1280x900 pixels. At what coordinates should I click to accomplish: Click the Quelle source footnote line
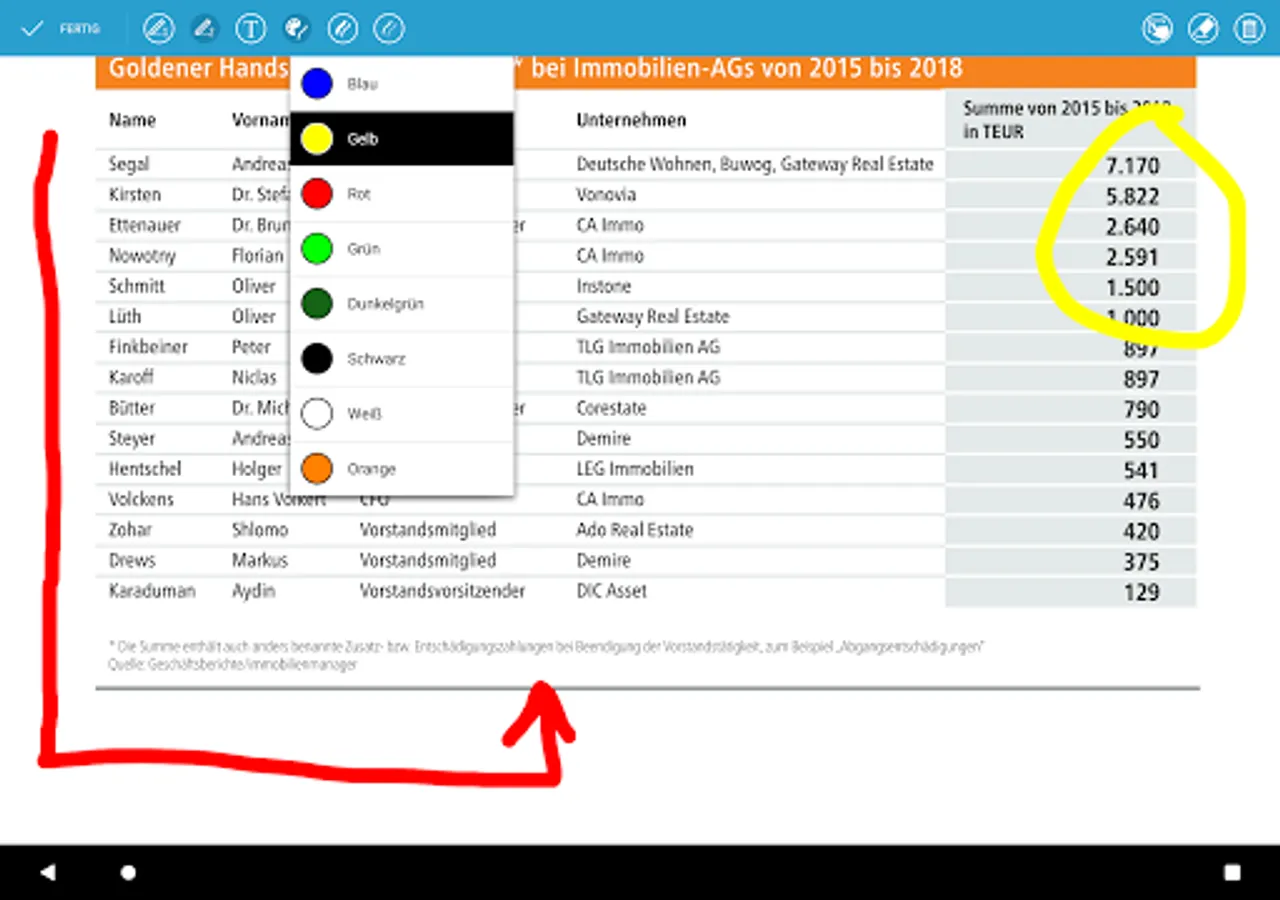tap(233, 664)
